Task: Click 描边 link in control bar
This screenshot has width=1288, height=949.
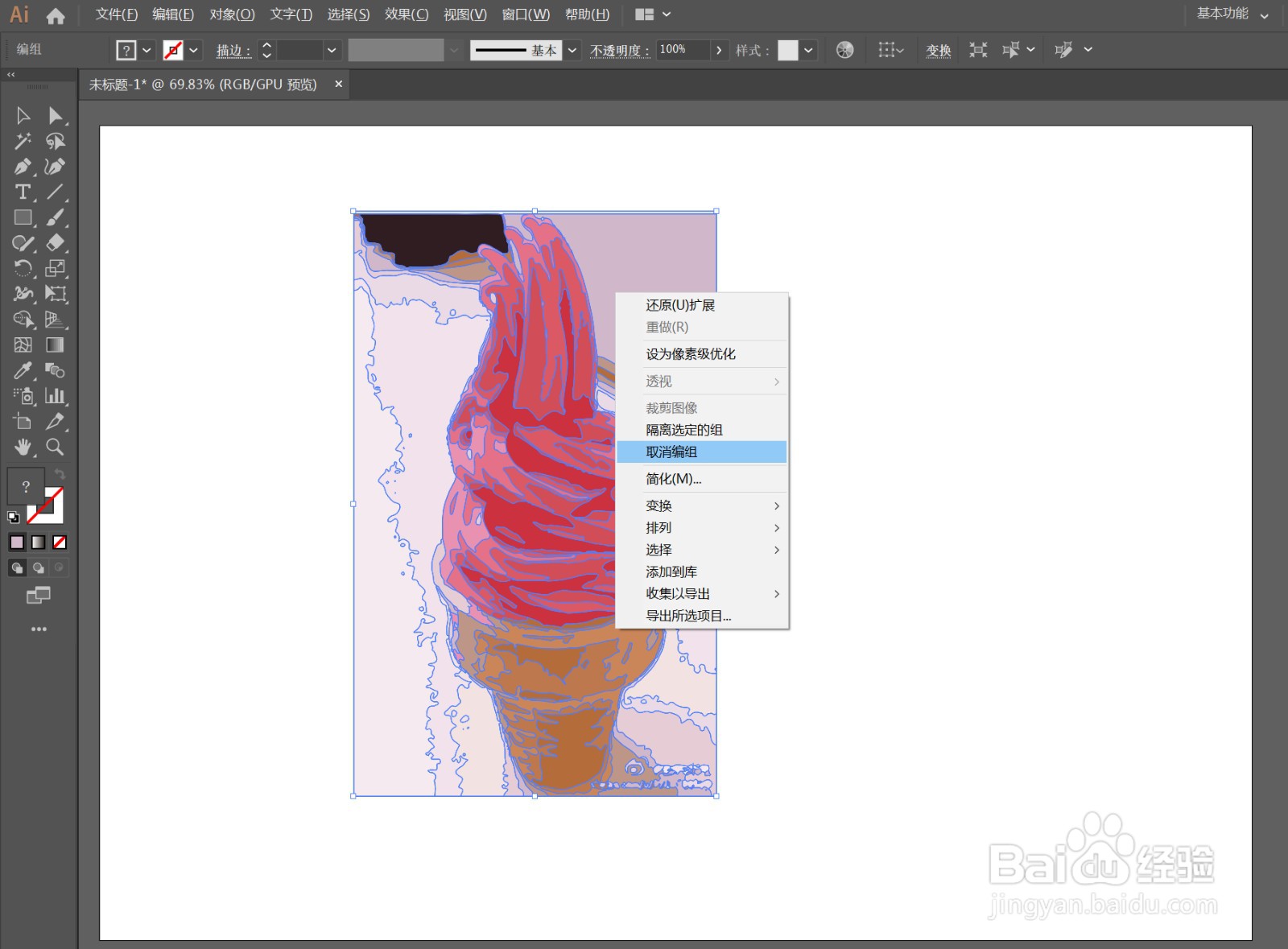Action: point(233,51)
